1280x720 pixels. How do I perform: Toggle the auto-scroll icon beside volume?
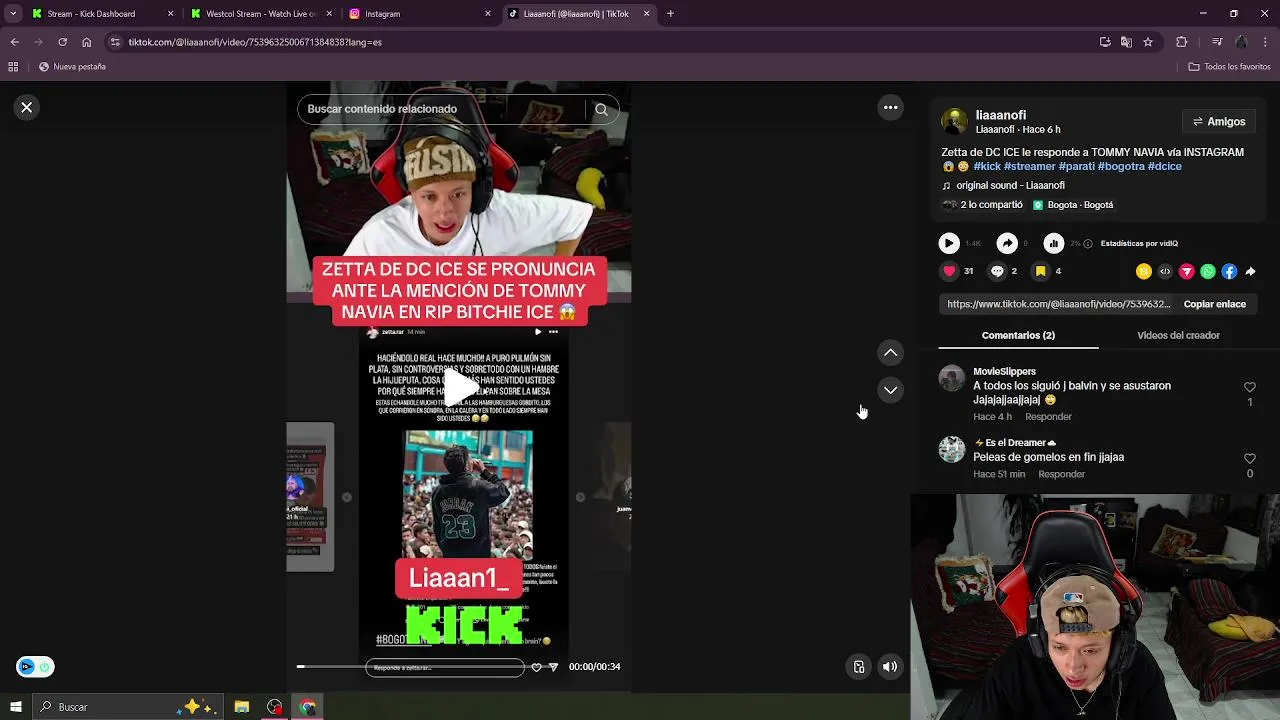(858, 667)
